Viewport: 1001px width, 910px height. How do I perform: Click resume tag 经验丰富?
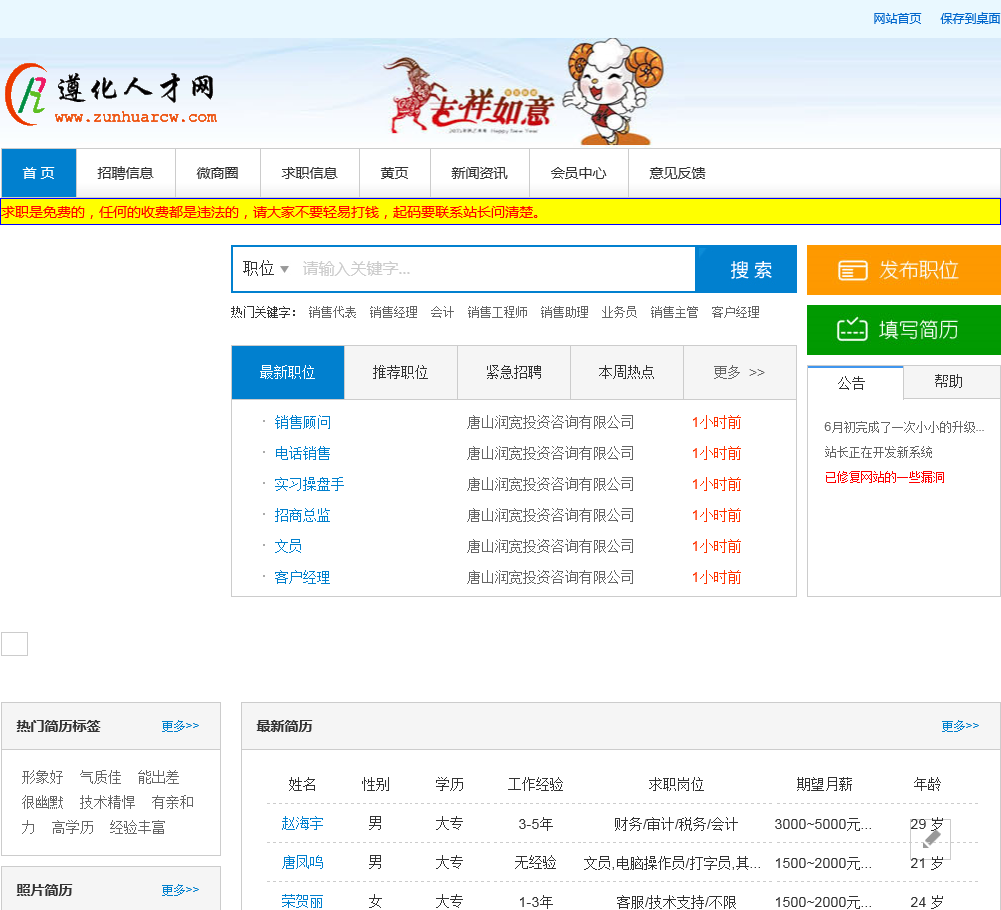tap(137, 828)
